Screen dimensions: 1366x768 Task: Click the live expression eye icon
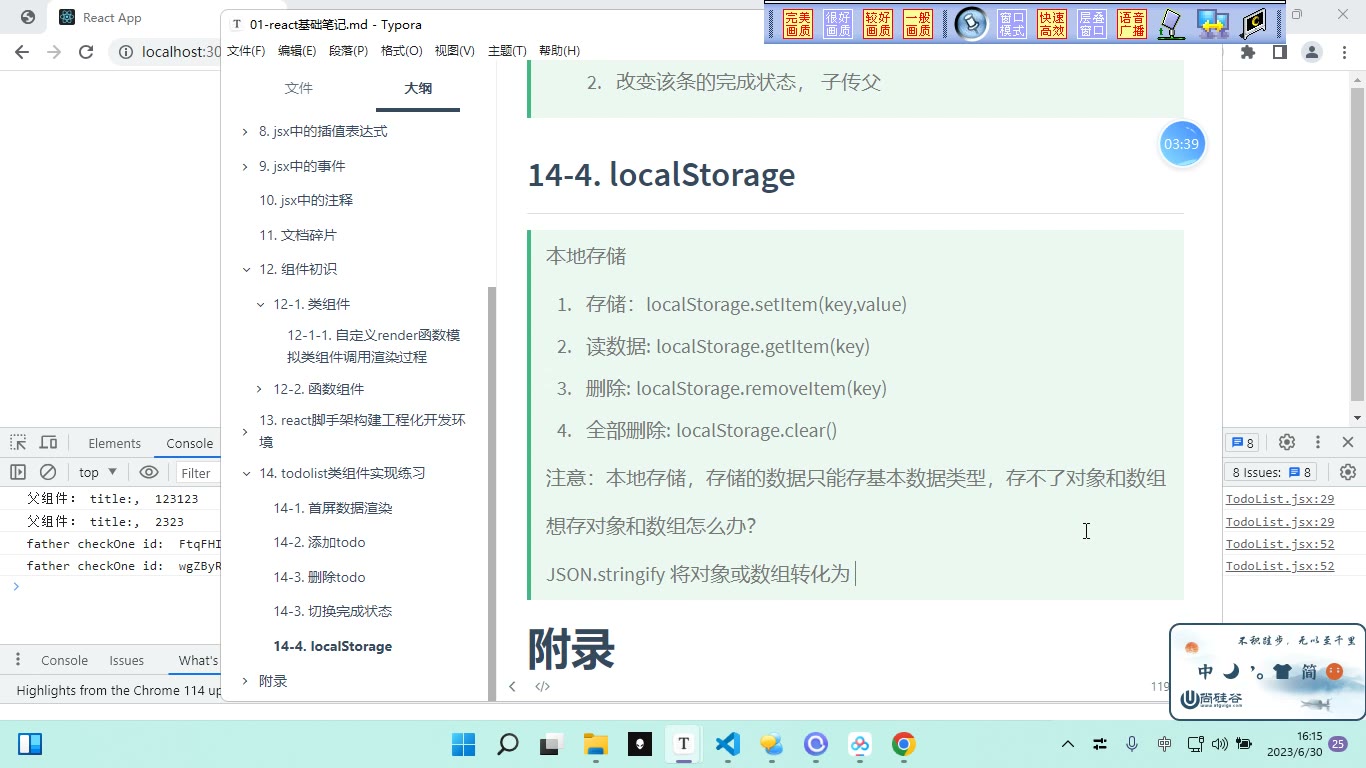[149, 472]
